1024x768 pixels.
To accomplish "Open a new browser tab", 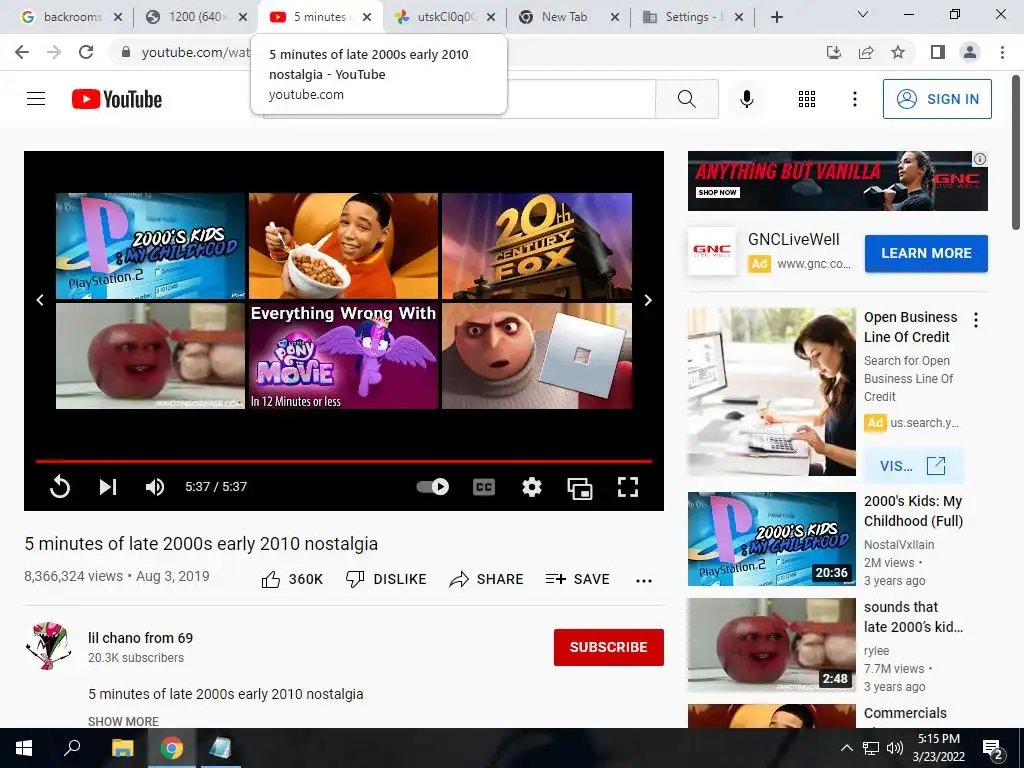I will (776, 17).
